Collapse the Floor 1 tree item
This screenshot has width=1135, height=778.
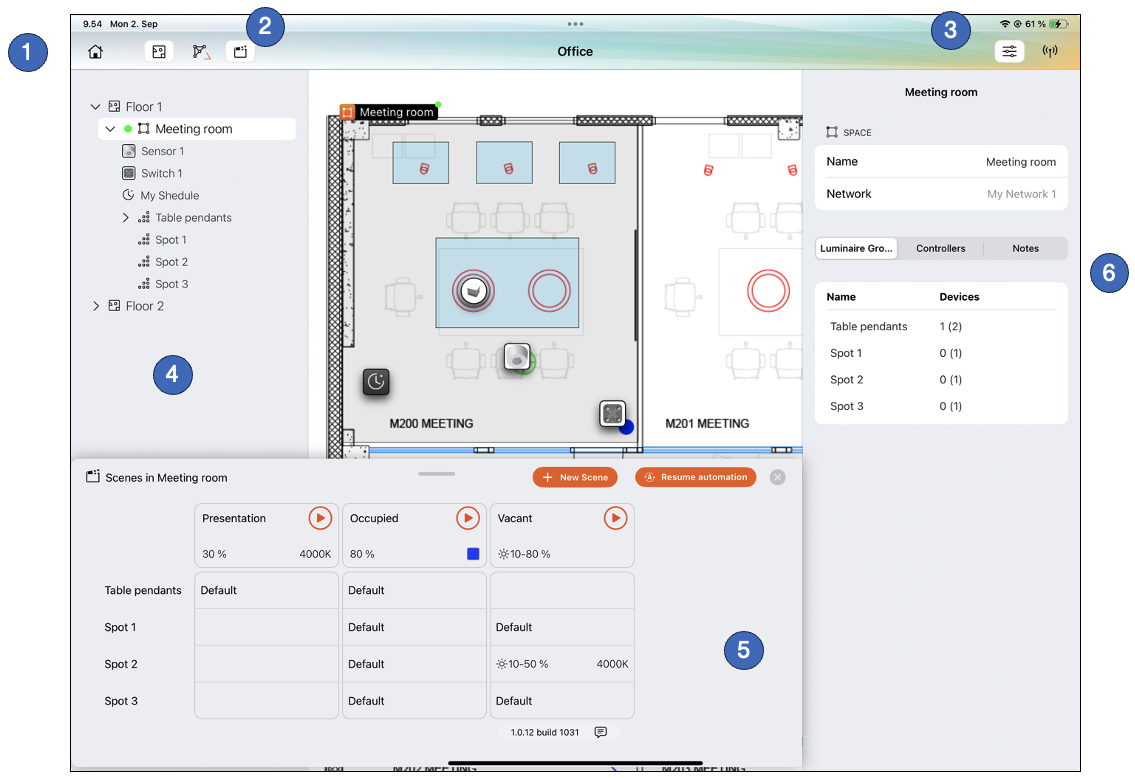click(95, 106)
